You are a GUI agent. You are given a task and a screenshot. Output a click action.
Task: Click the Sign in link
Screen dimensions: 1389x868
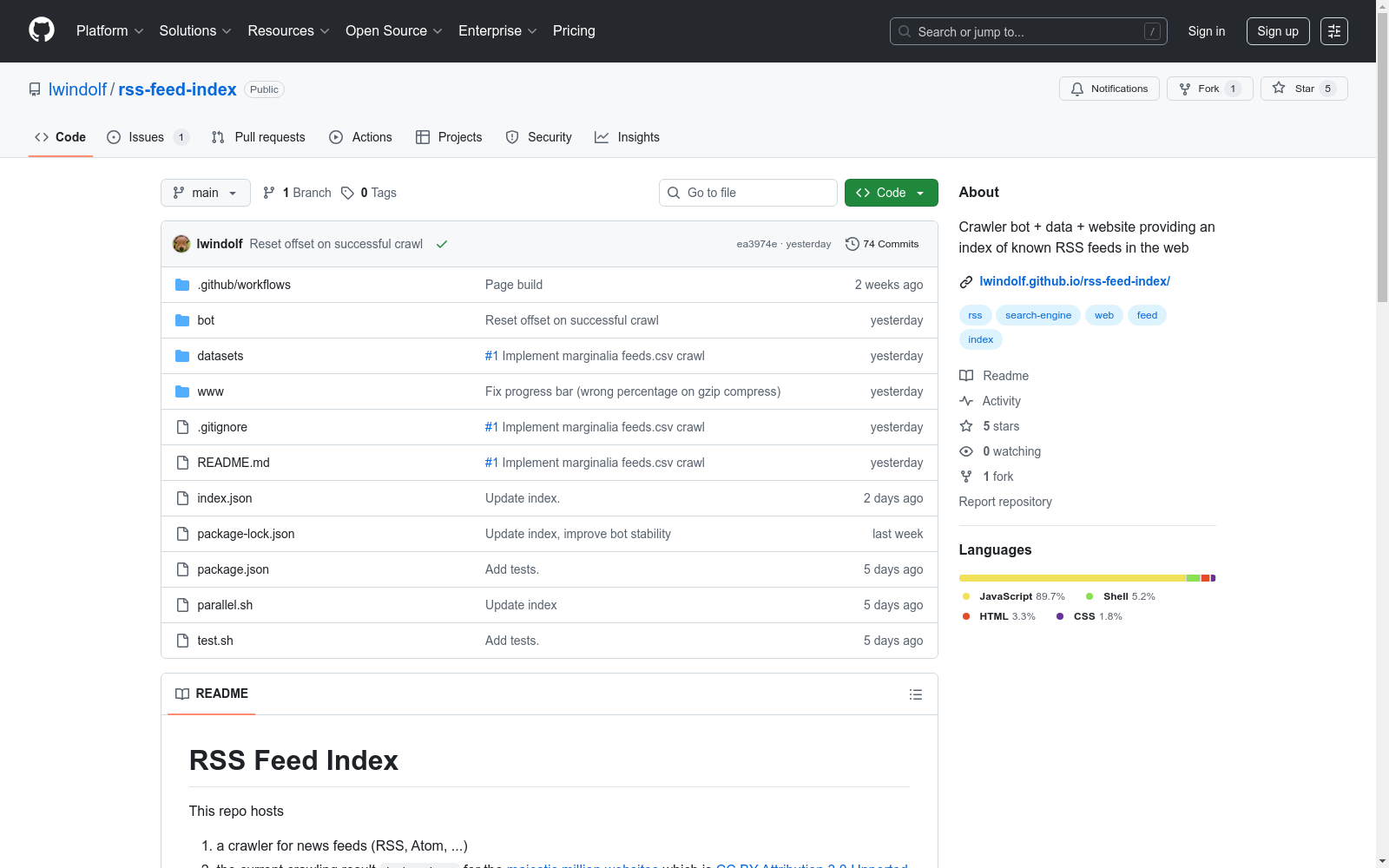1207,31
